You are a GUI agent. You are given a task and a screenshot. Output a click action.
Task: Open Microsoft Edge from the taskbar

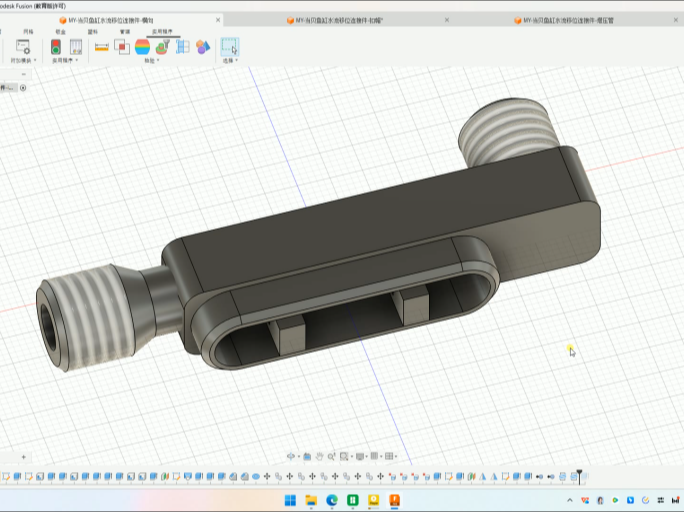tap(332, 500)
